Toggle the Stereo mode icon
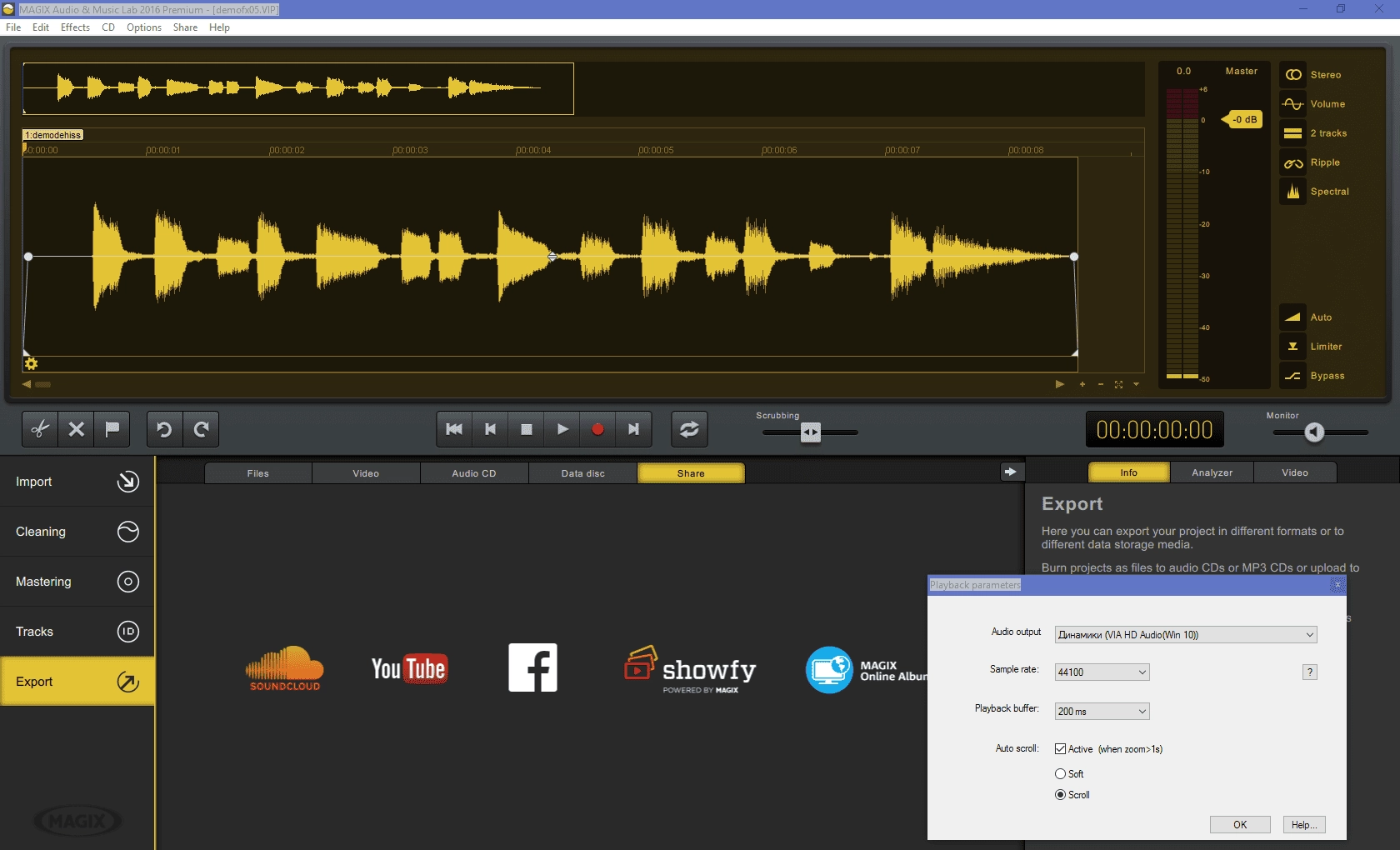This screenshot has height=850, width=1400. [1293, 75]
